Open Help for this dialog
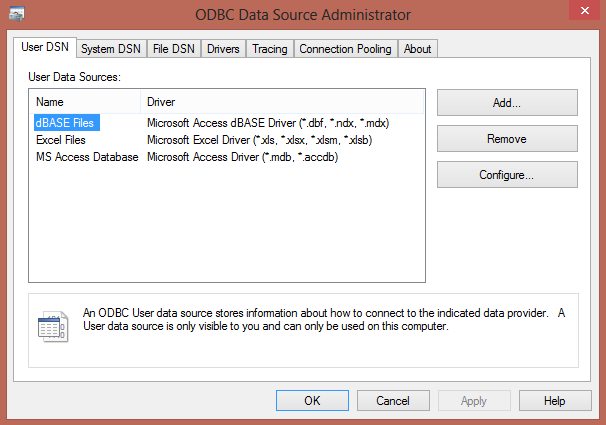 point(555,401)
